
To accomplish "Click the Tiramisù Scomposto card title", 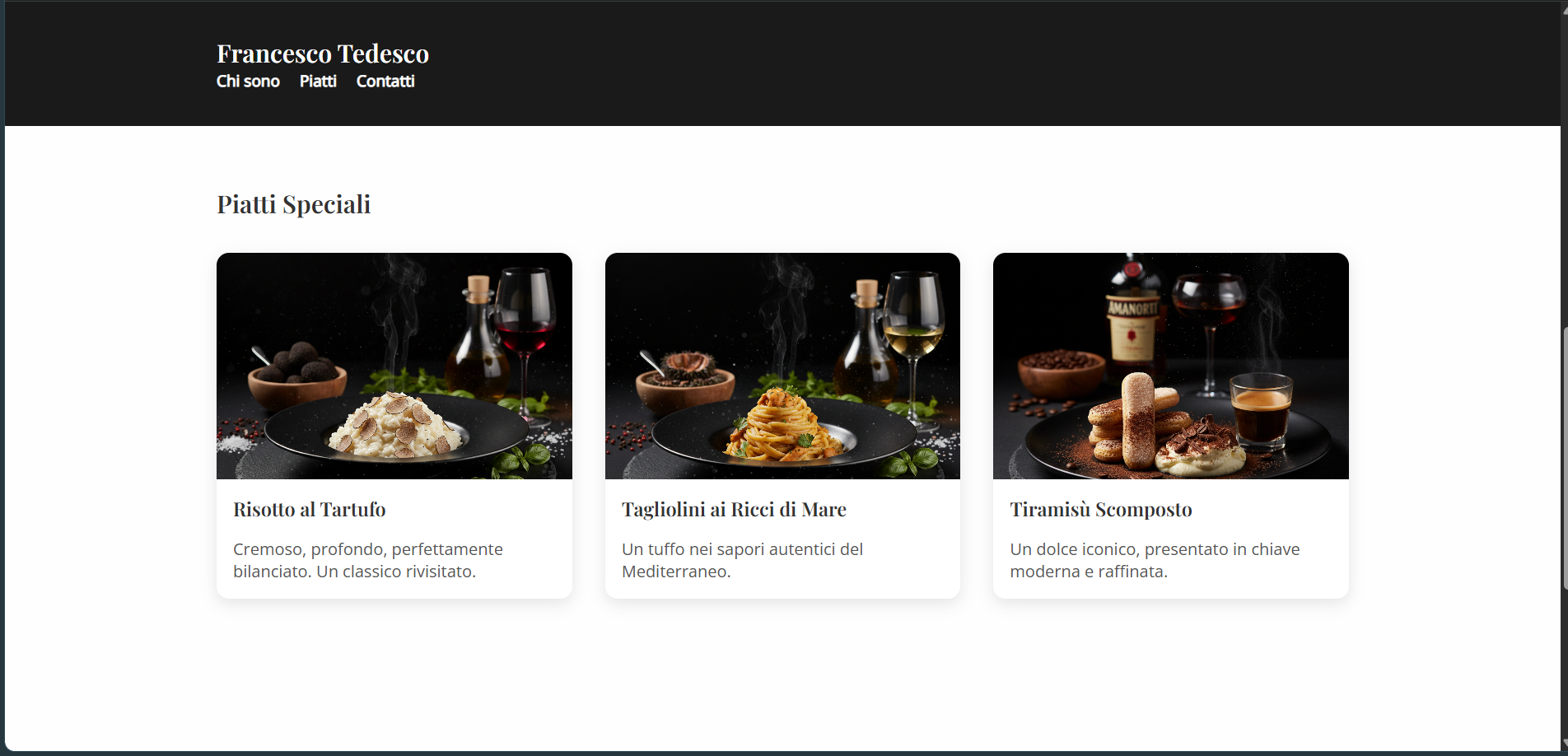I will tap(1101, 510).
